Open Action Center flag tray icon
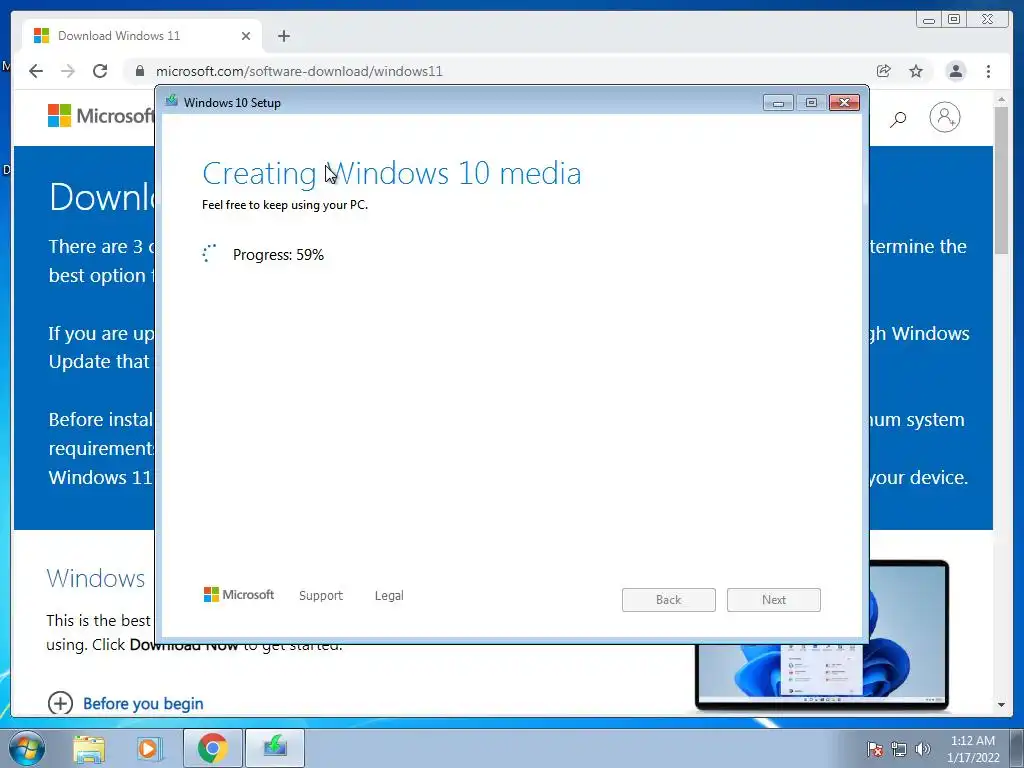Image resolution: width=1024 pixels, height=768 pixels. coord(874,749)
